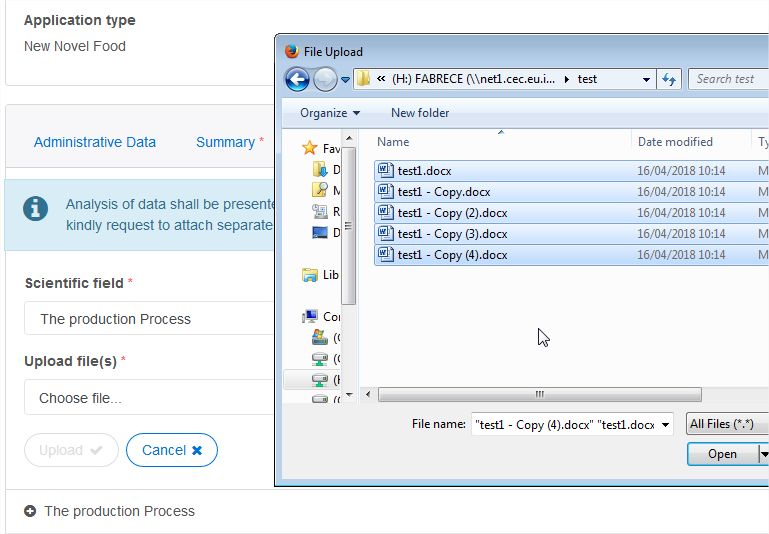Click the horizontal scrollbar in the file list

(x=540, y=394)
